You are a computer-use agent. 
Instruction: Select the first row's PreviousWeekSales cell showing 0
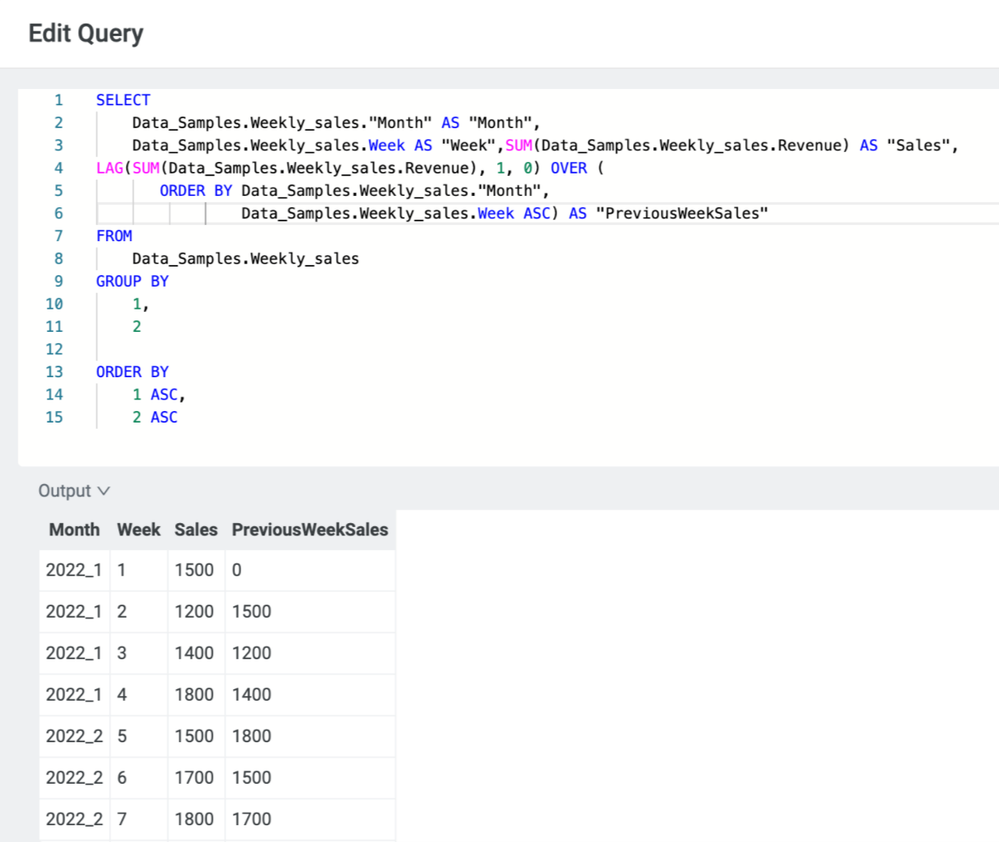click(237, 570)
